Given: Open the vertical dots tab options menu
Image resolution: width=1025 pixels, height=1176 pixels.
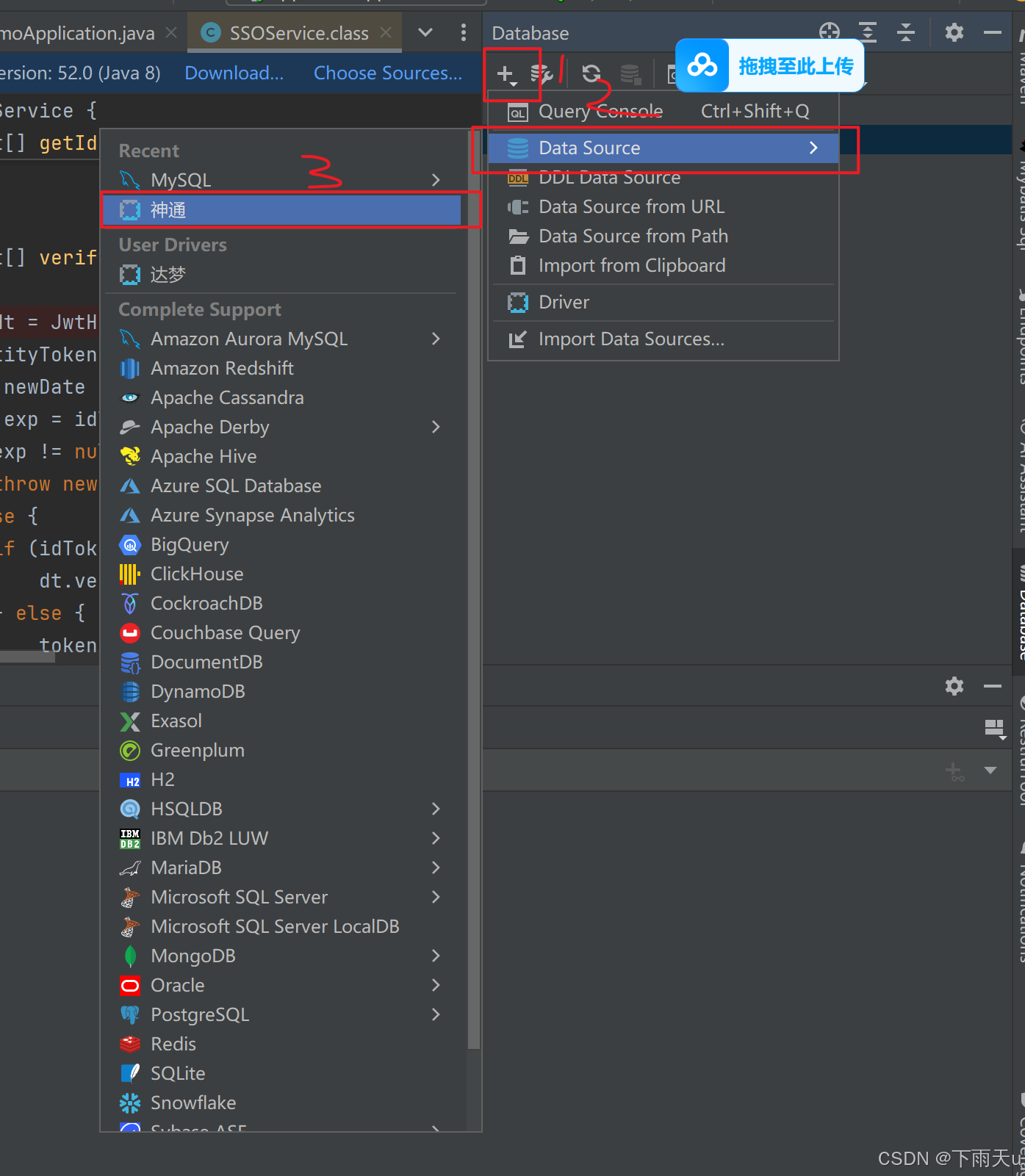Looking at the screenshot, I should click(x=463, y=32).
